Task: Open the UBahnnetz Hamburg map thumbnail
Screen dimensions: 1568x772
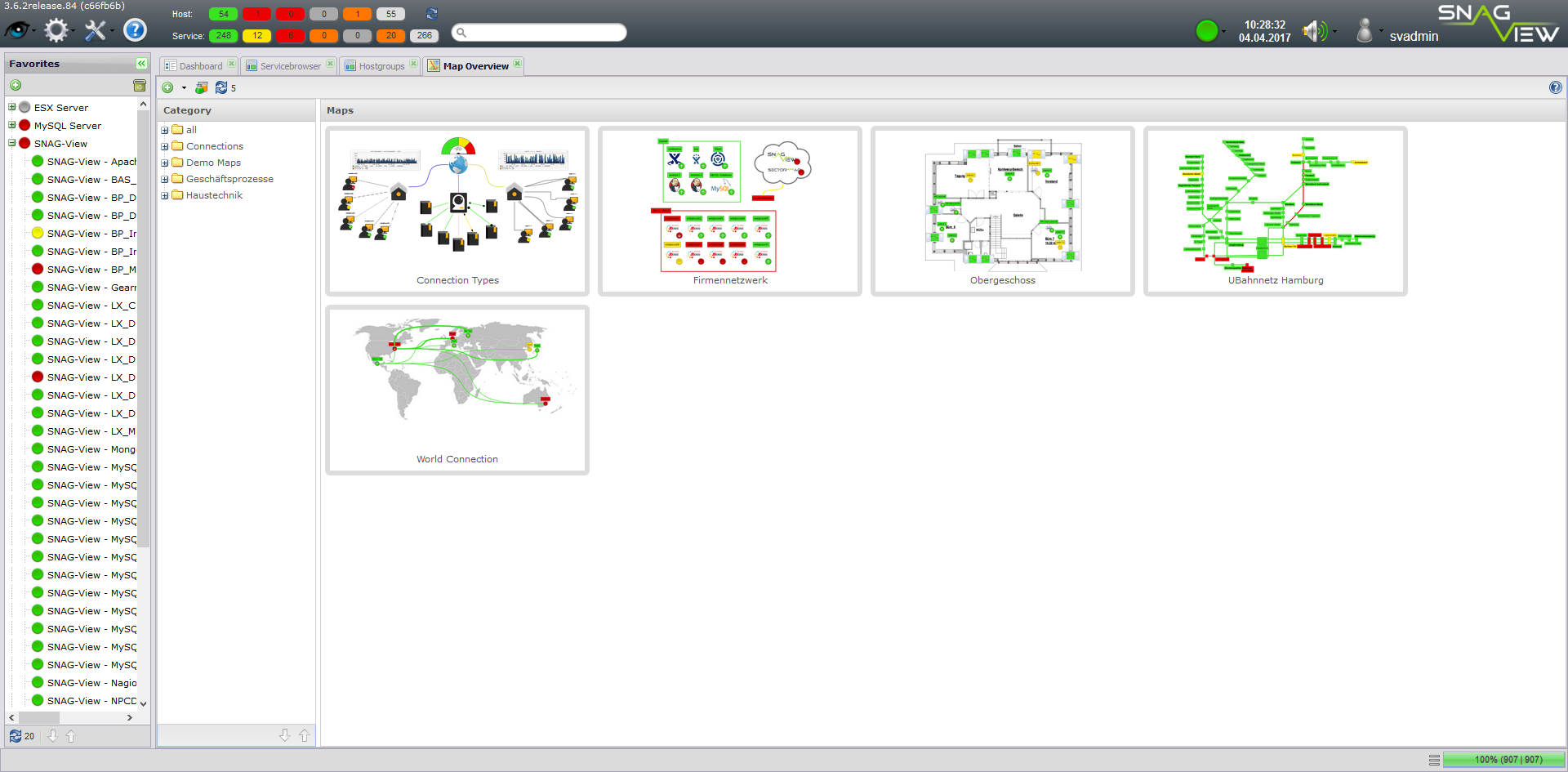Action: [x=1276, y=211]
